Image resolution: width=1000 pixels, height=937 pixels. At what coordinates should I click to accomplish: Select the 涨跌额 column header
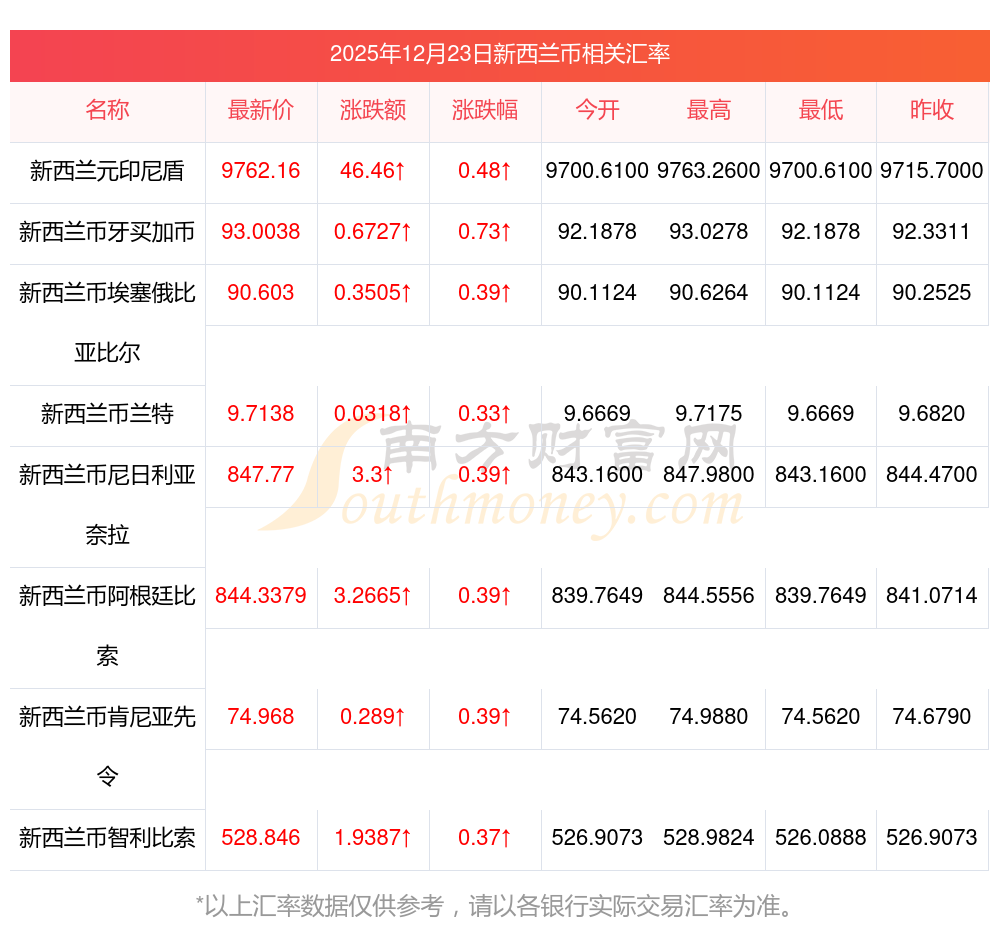pos(373,110)
